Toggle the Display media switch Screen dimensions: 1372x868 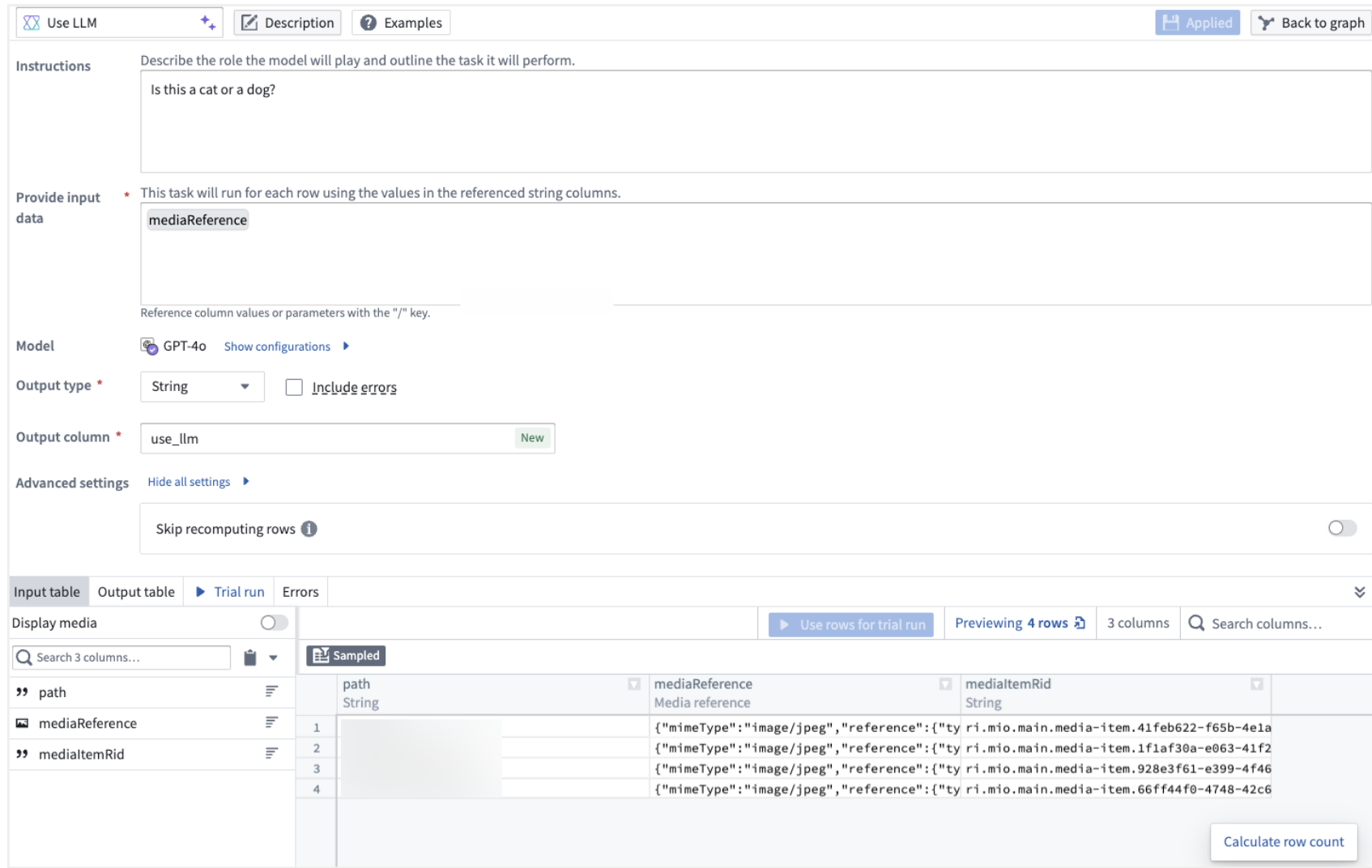coord(274,623)
